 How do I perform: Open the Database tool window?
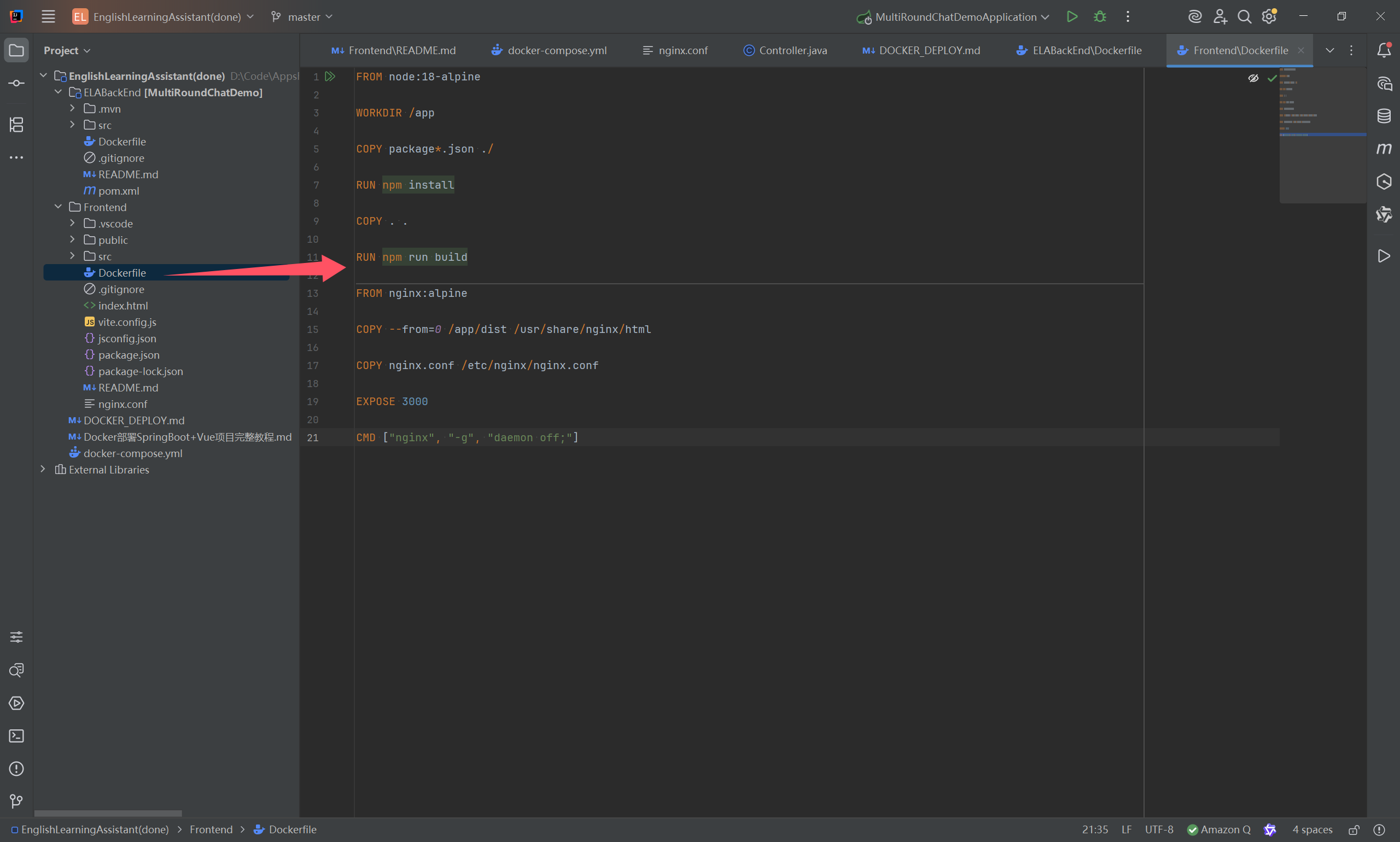[1384, 116]
